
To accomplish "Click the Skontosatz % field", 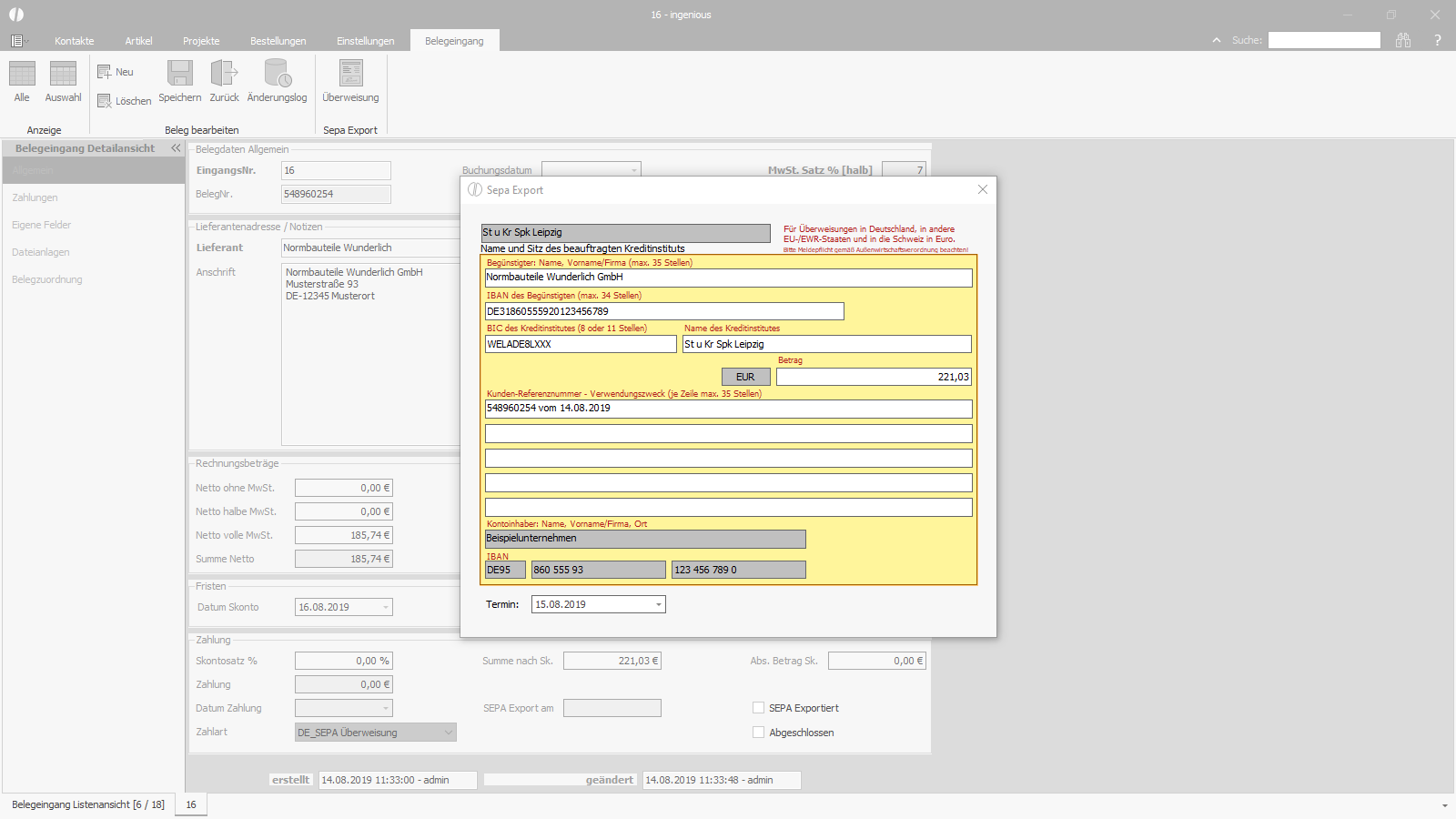I will click(x=344, y=661).
